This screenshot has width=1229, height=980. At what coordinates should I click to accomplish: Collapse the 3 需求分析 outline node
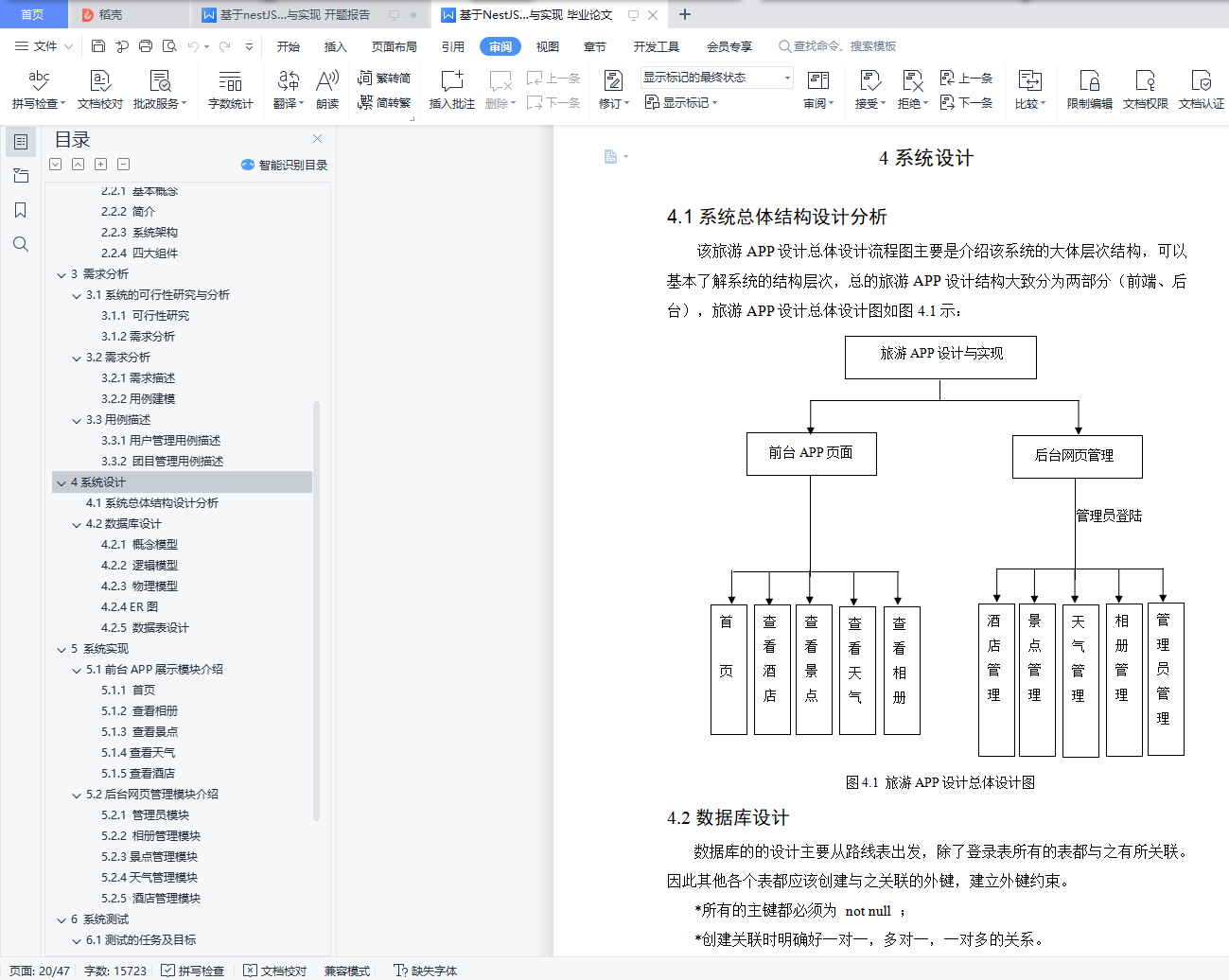(61, 274)
